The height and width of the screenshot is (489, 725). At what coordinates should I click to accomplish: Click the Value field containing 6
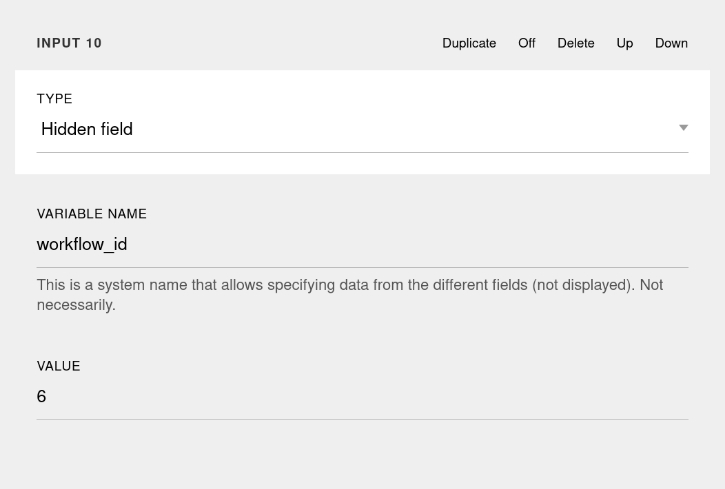[x=362, y=396]
